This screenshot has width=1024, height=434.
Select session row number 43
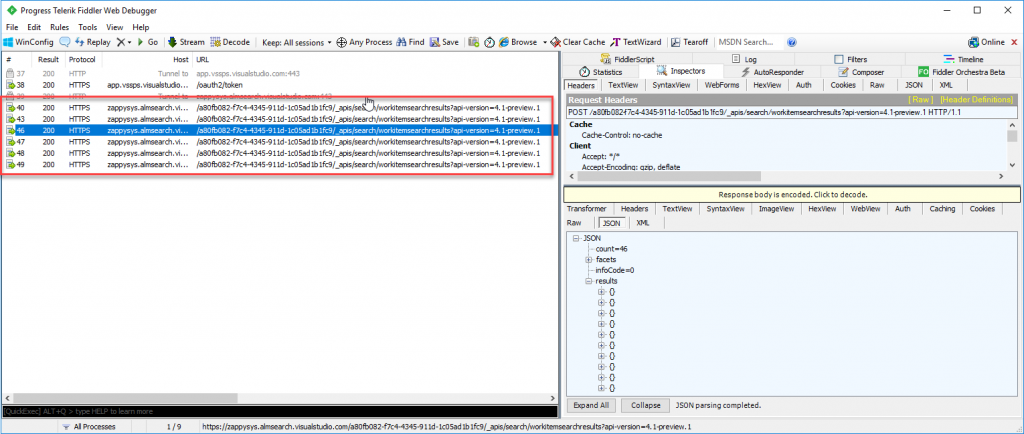point(279,119)
